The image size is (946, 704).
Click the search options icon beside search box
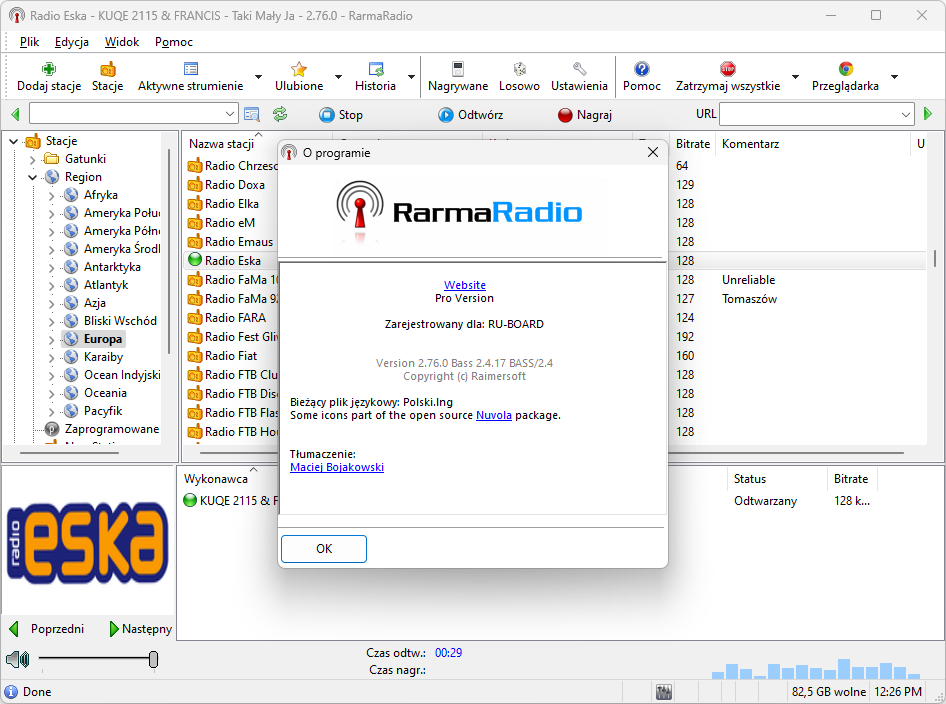coord(252,114)
